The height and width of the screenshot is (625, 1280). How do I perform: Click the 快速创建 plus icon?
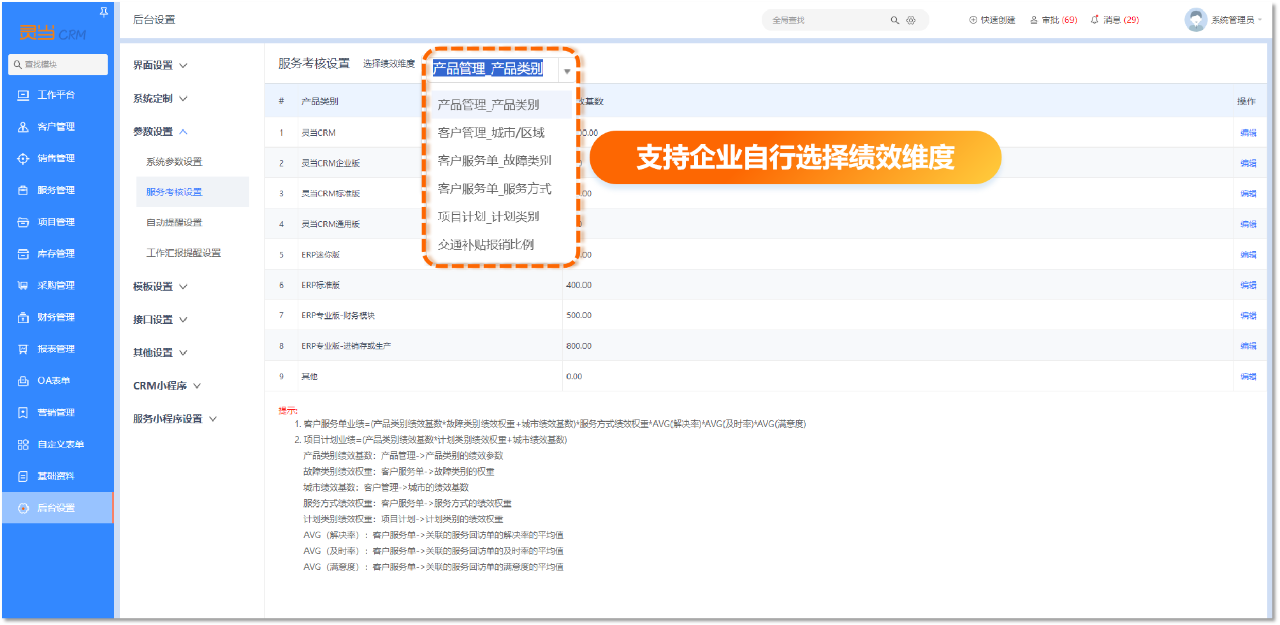click(x=973, y=20)
